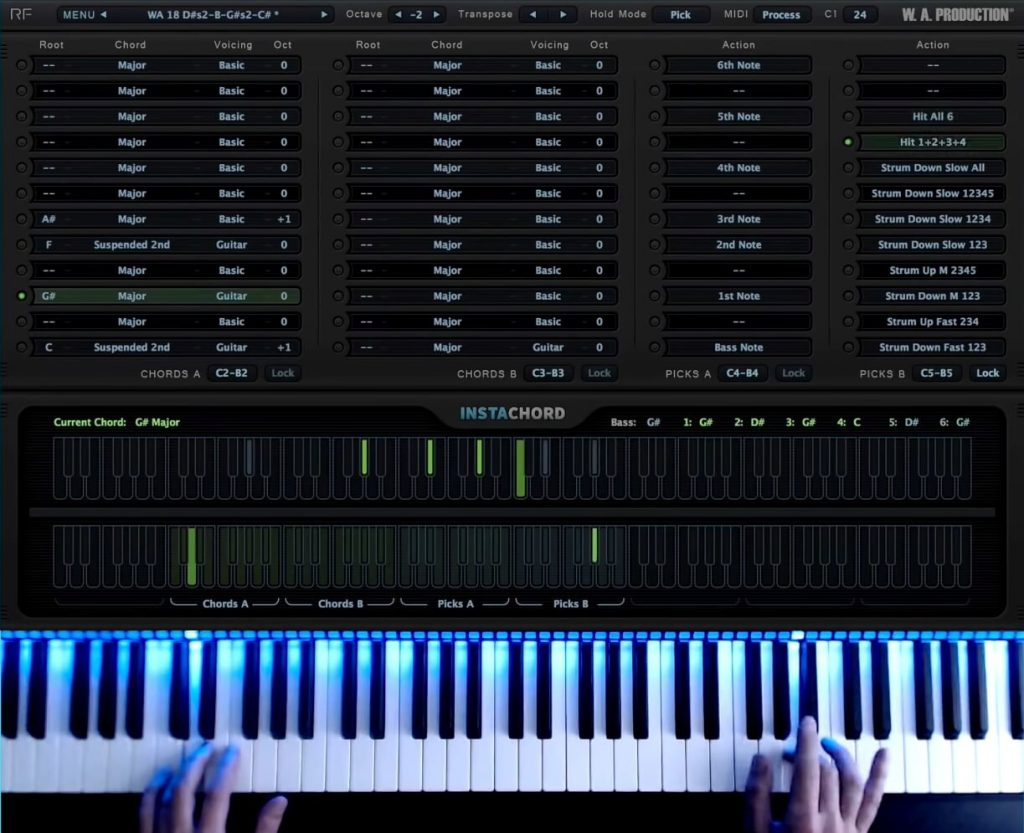Select Strum Down M 123 action
The width and height of the screenshot is (1024, 833).
pyautogui.click(x=933, y=296)
